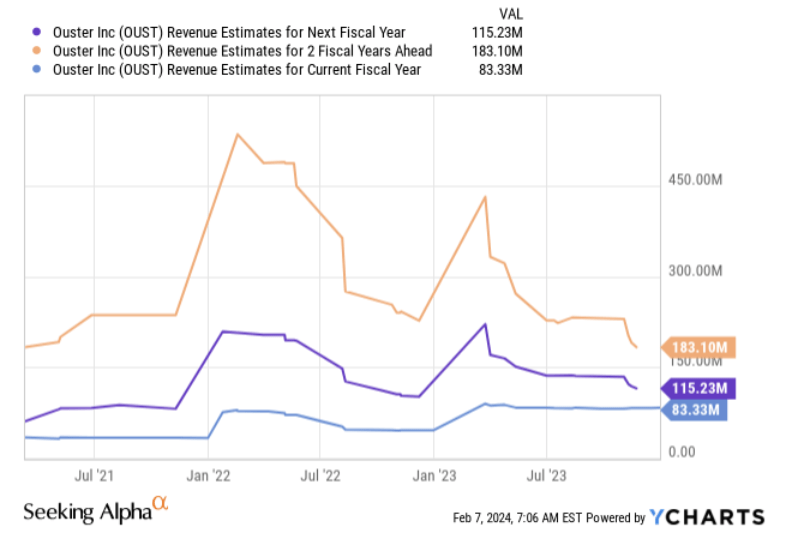This screenshot has width=803, height=533.
Task: Click the 450.00M y-axis label
Action: pyautogui.click(x=695, y=180)
